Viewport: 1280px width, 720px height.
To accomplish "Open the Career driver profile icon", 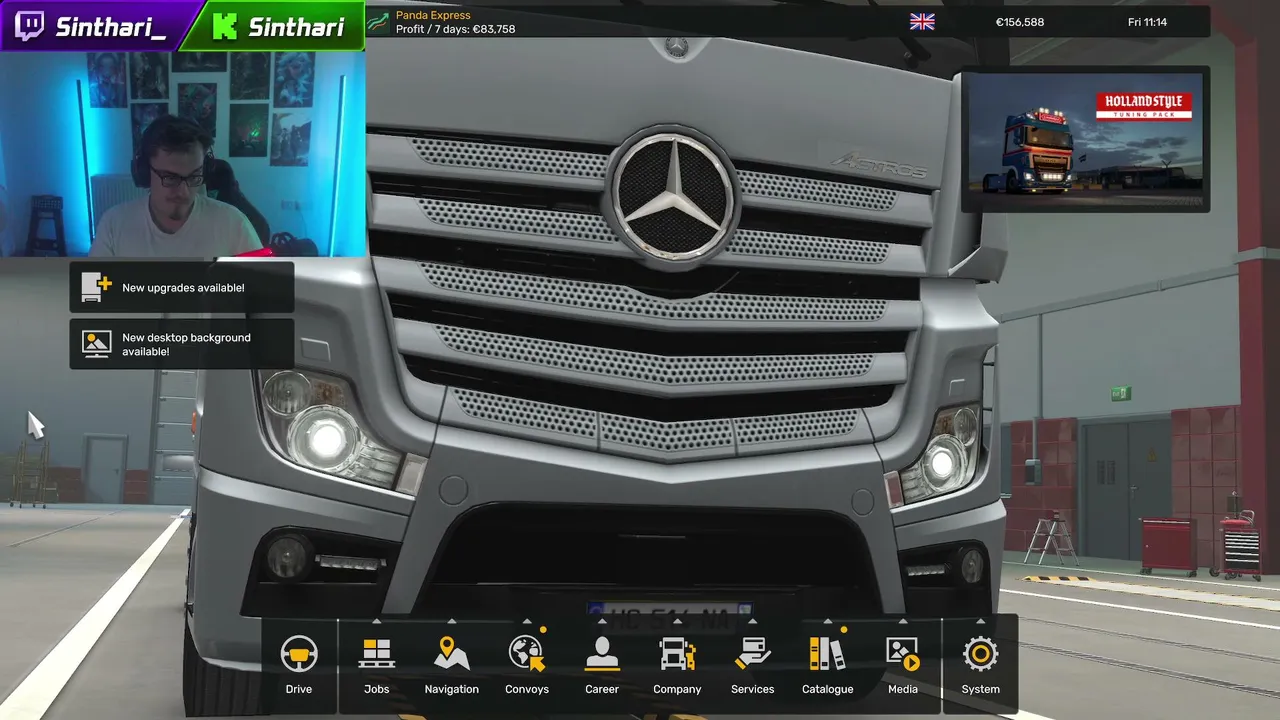I will (x=602, y=655).
